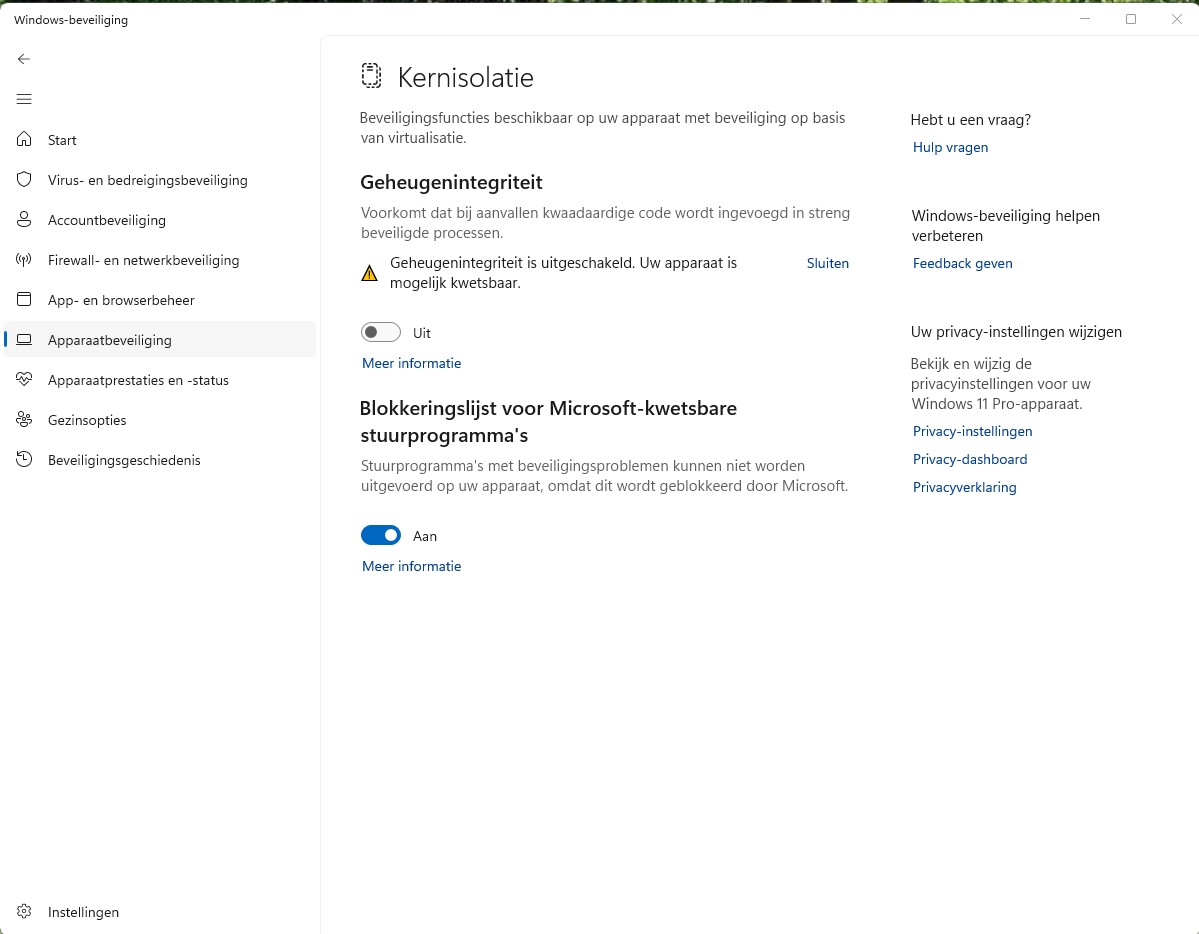Viewport: 1199px width, 934px height.
Task: Open Meer informatie under Blokkeringslijst
Action: pyautogui.click(x=411, y=566)
